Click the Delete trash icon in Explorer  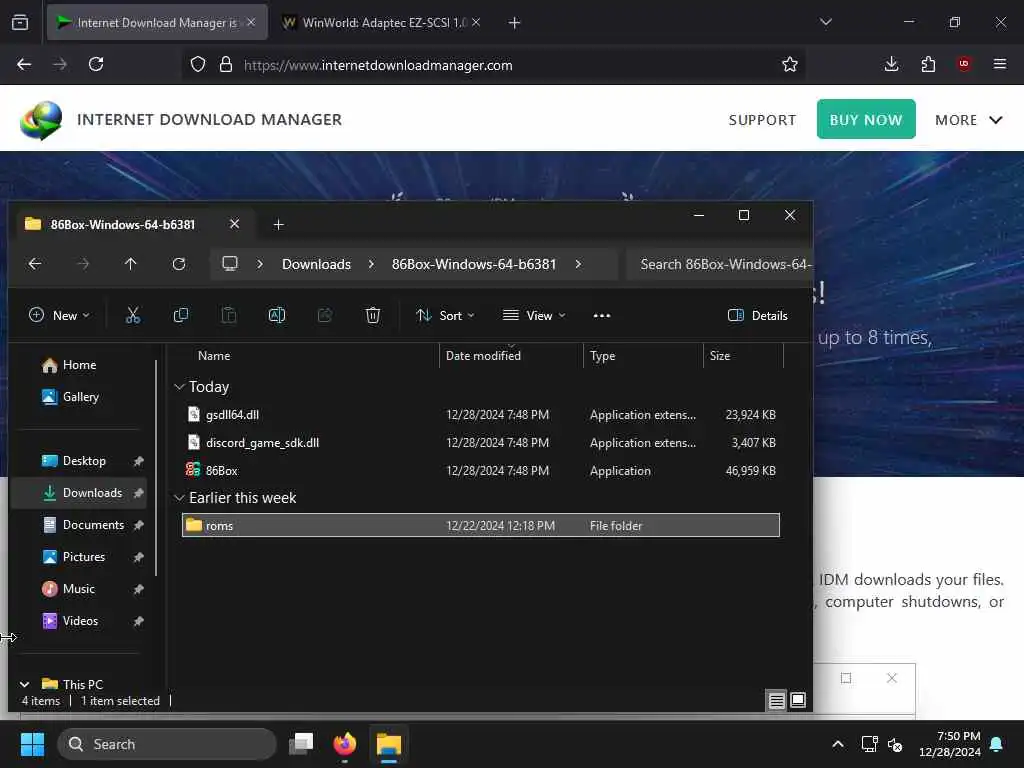(x=373, y=315)
